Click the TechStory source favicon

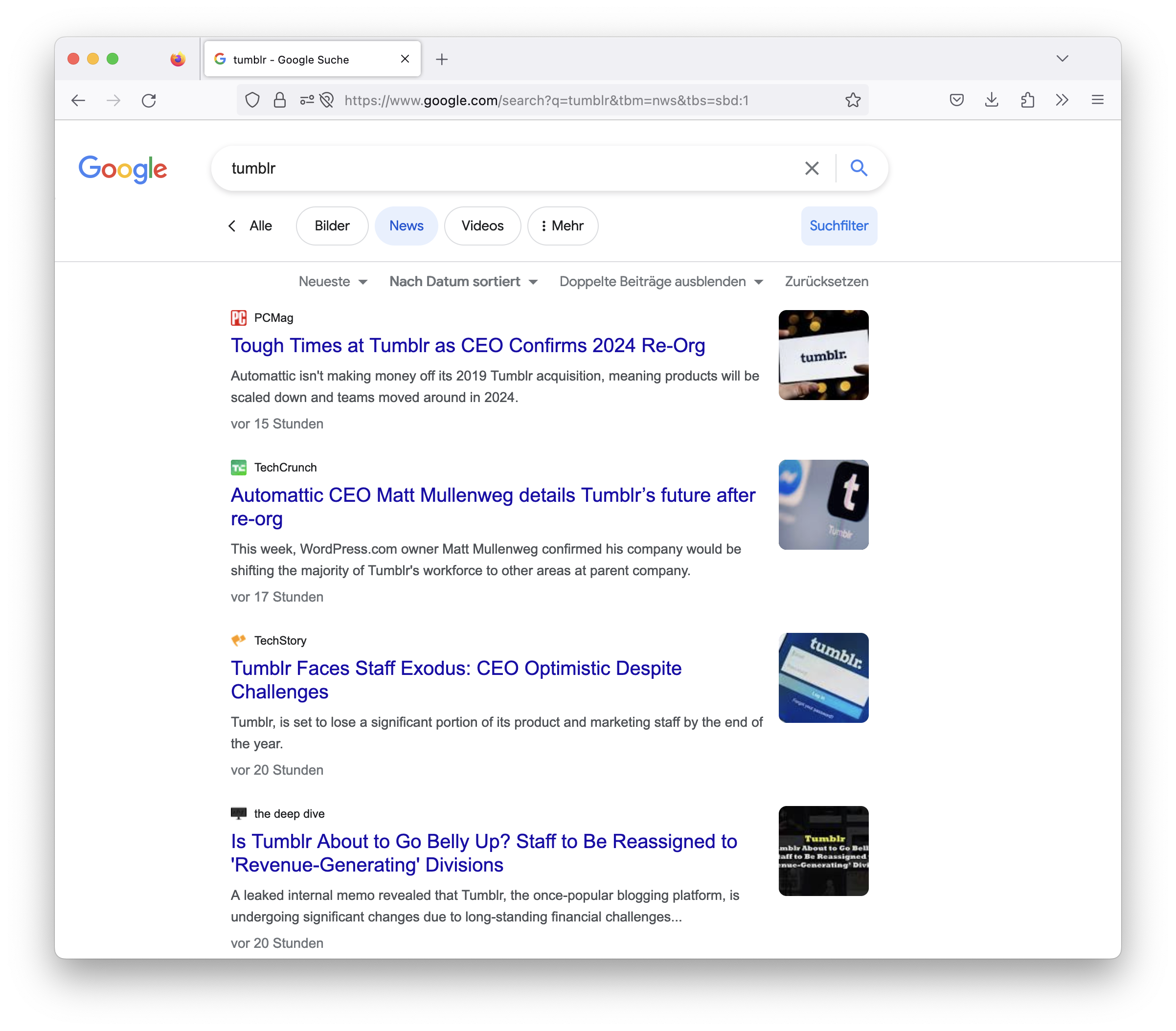coord(238,640)
